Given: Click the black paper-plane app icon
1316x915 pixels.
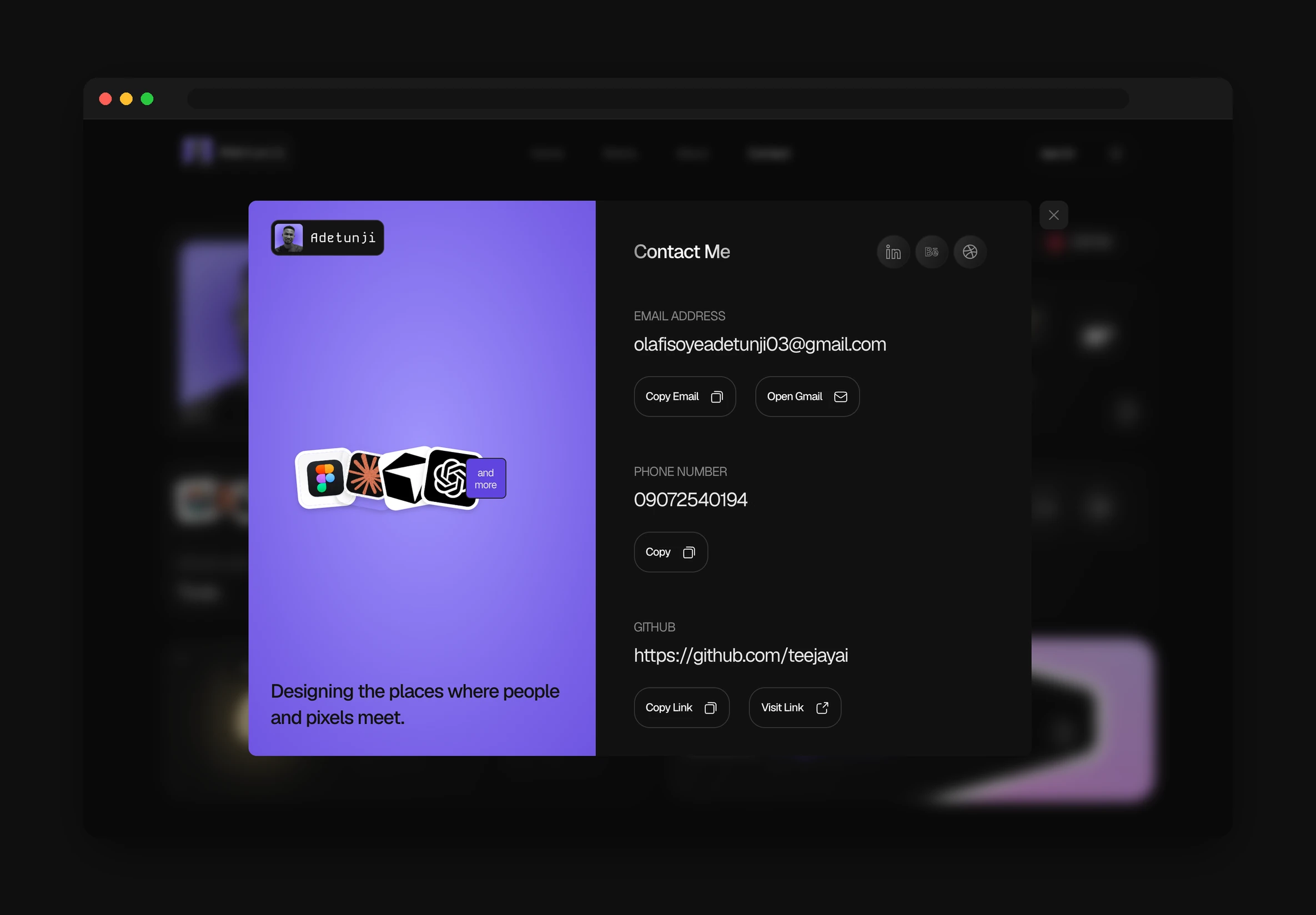Looking at the screenshot, I should pos(406,477).
